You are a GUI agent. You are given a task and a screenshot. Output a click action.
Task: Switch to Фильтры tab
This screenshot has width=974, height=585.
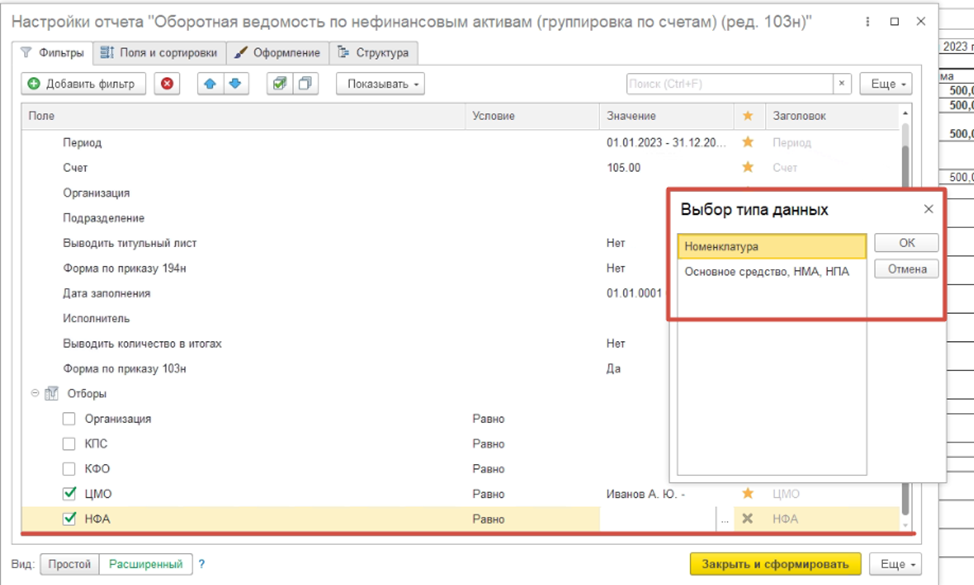click(x=53, y=53)
